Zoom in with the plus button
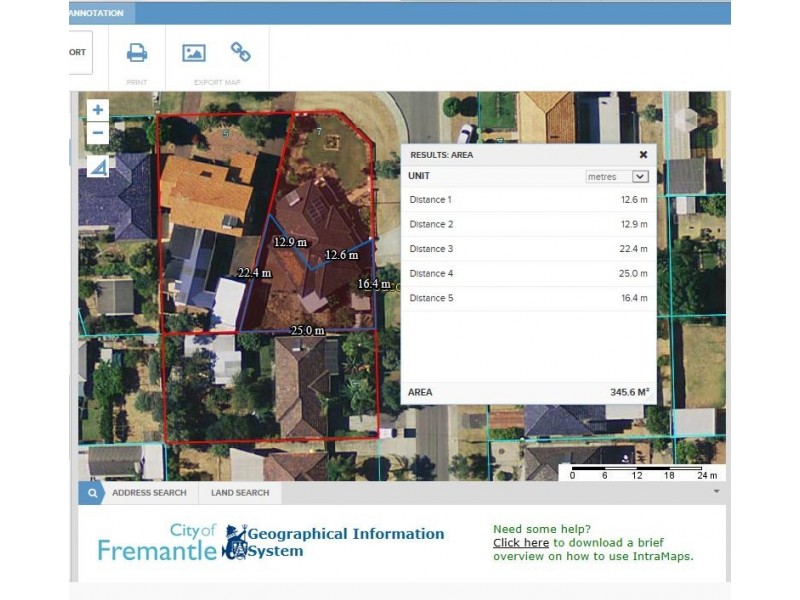 98,110
